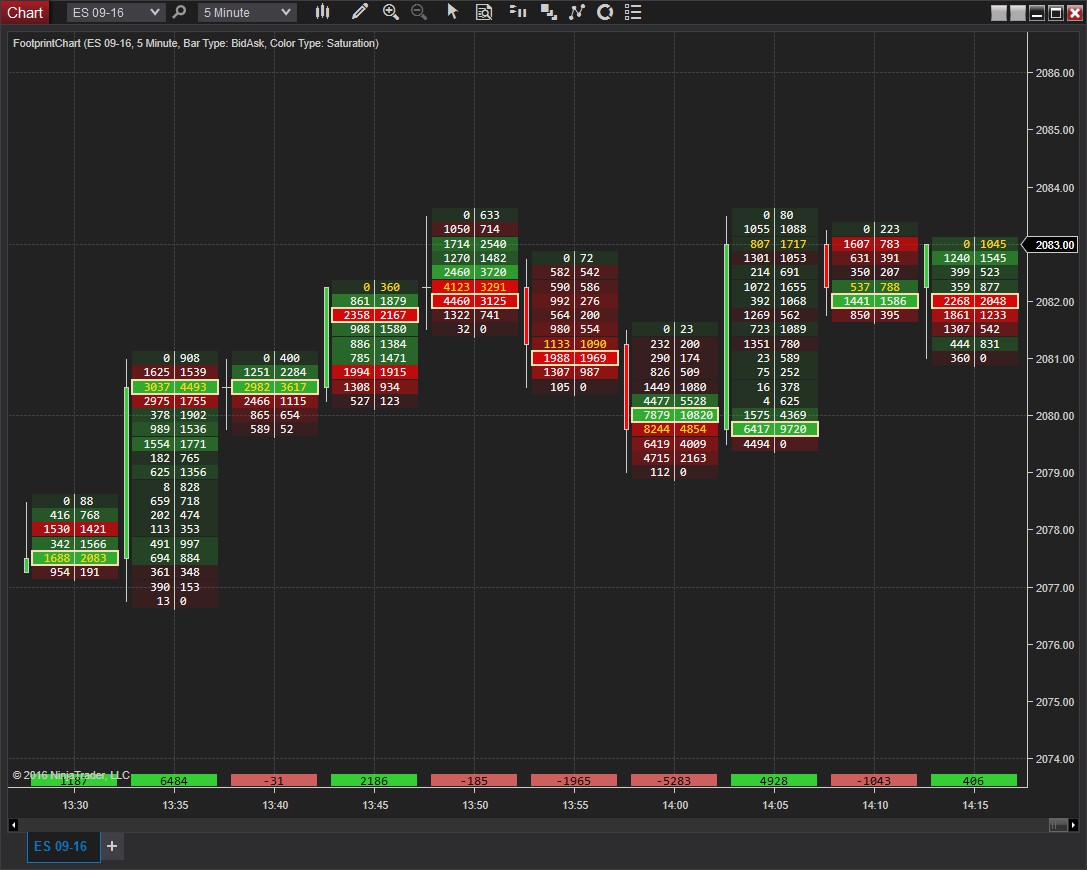Click the 2080.00 price axis label
The width and height of the screenshot is (1087, 870).
coord(1054,416)
